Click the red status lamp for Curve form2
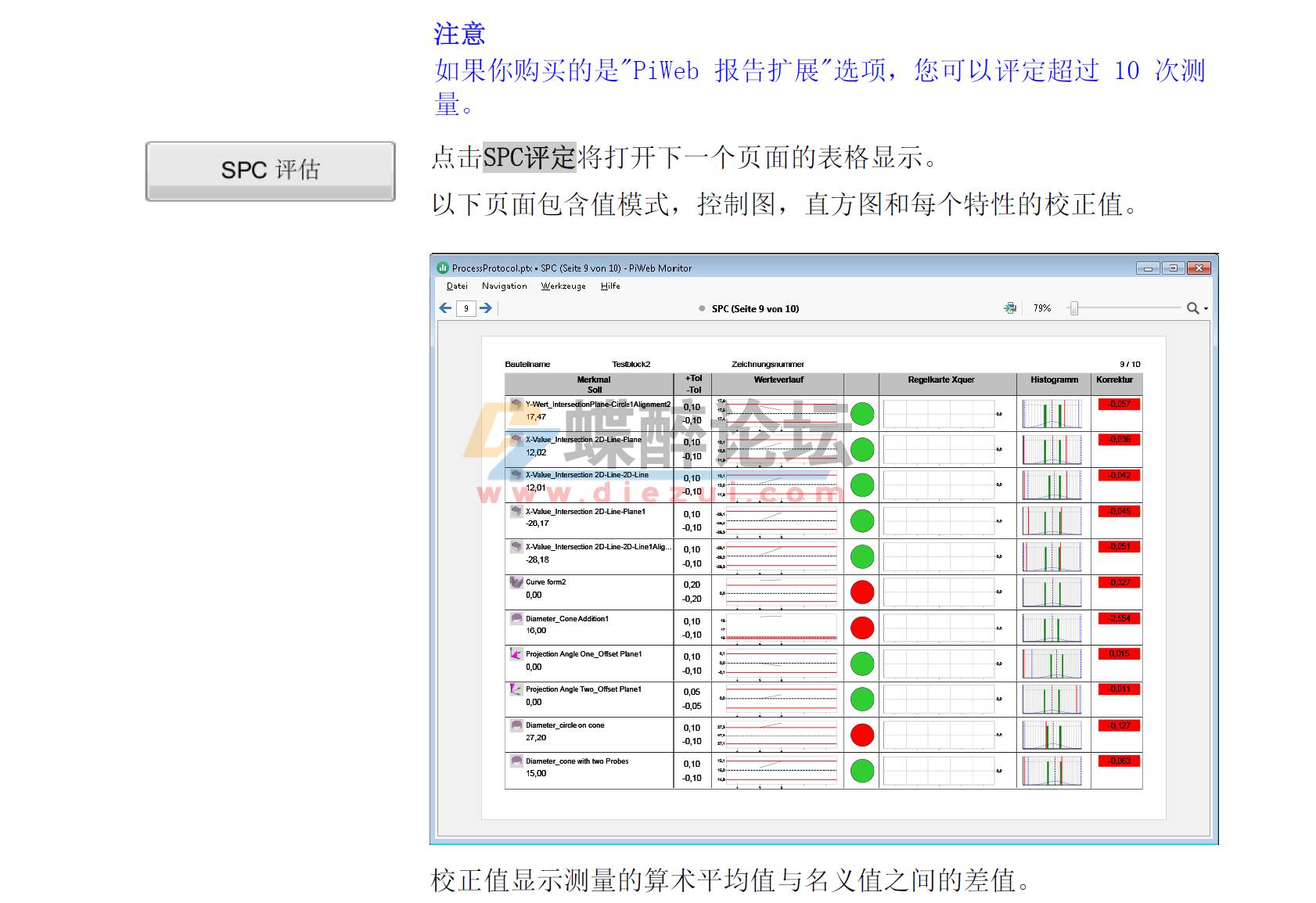This screenshot has width=1316, height=903. click(x=861, y=592)
